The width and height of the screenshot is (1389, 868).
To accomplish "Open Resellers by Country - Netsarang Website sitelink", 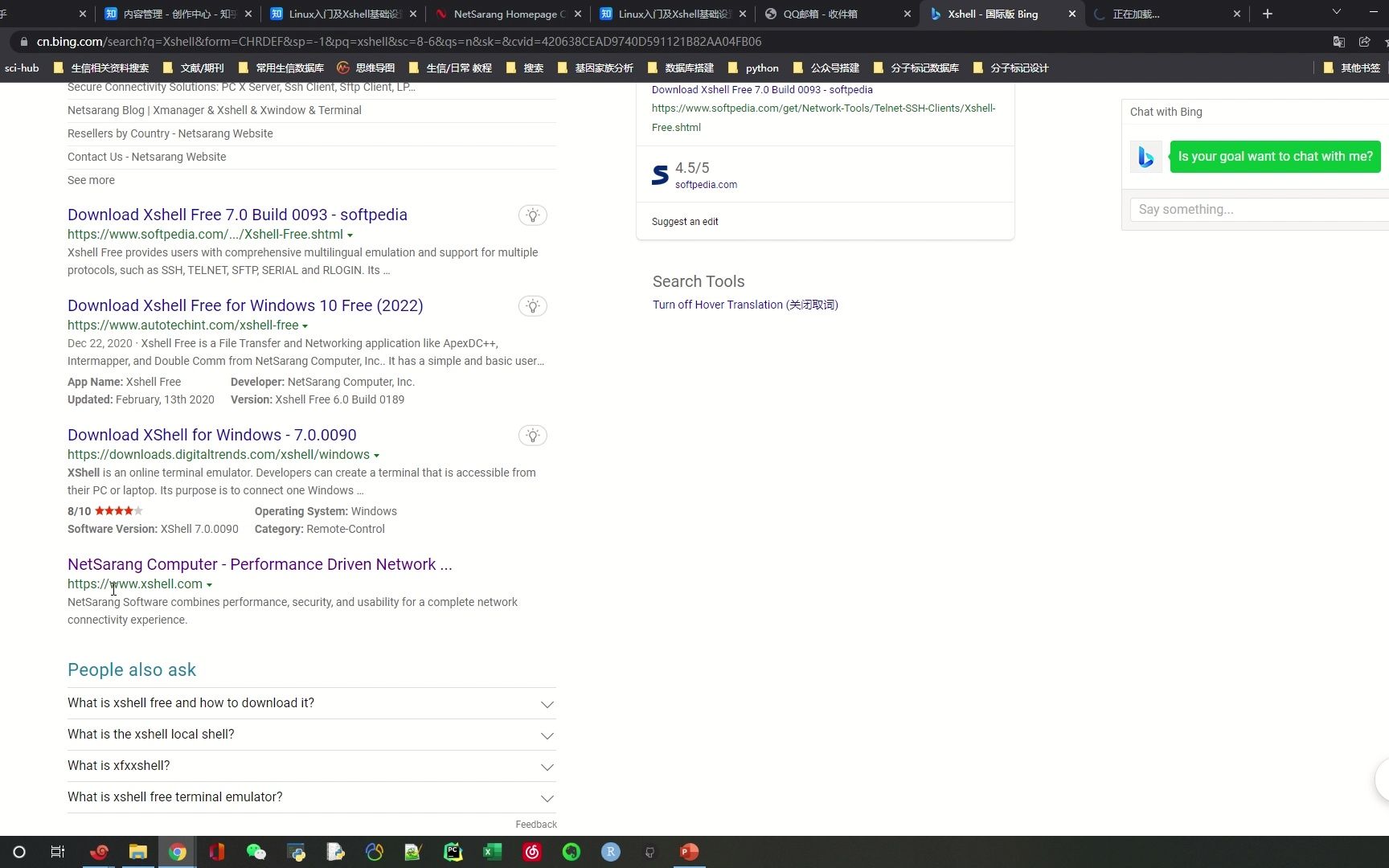I will coord(170,133).
